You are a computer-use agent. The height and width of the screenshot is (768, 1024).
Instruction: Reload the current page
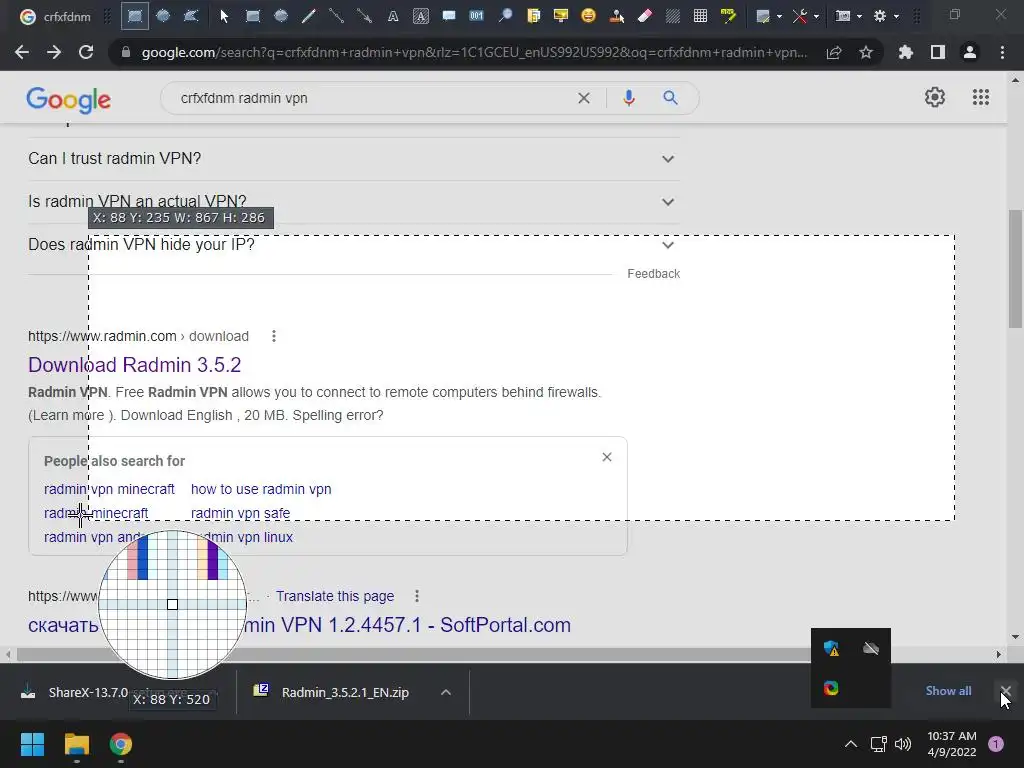click(x=86, y=52)
